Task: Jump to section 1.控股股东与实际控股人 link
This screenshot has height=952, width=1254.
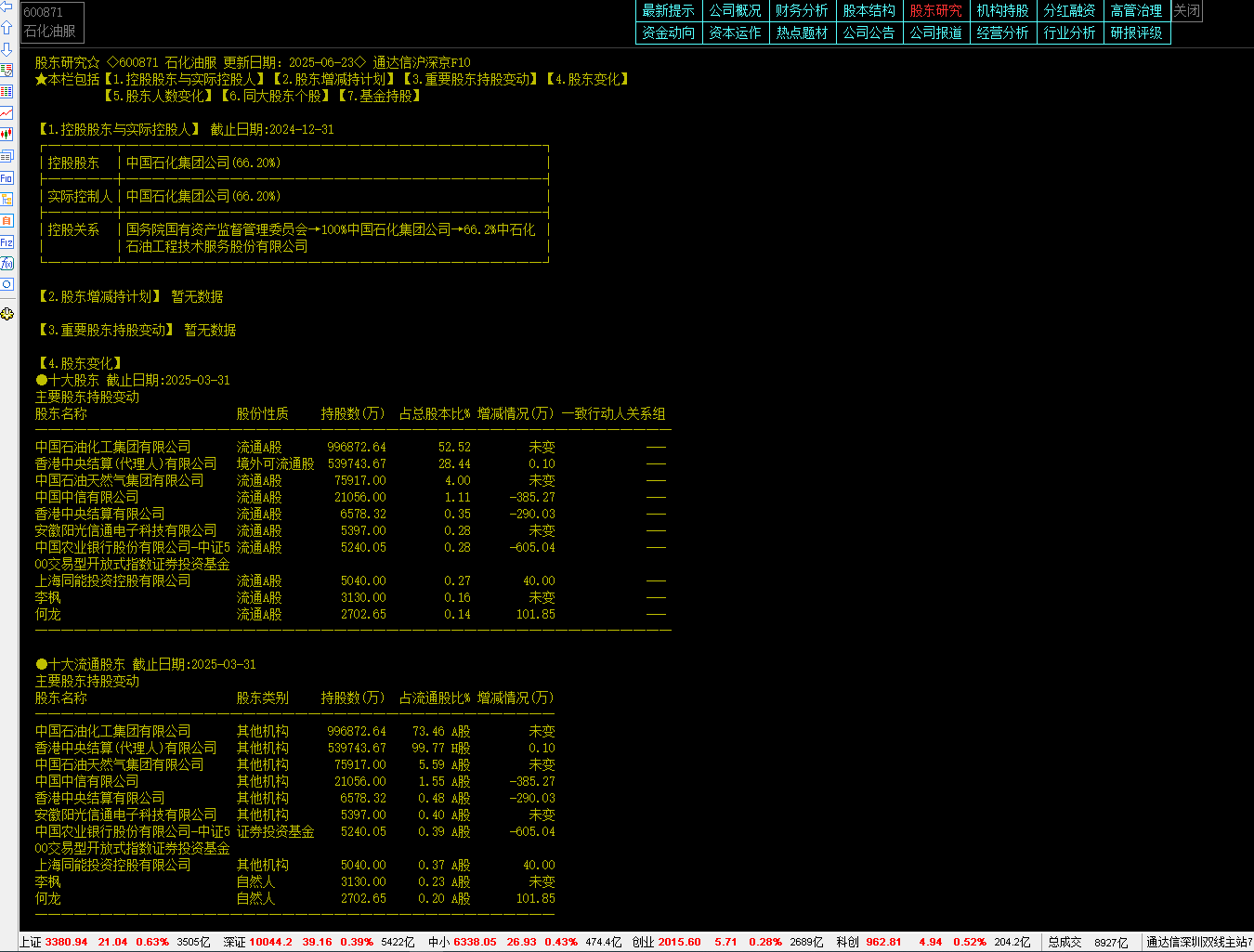Action: 185,80
